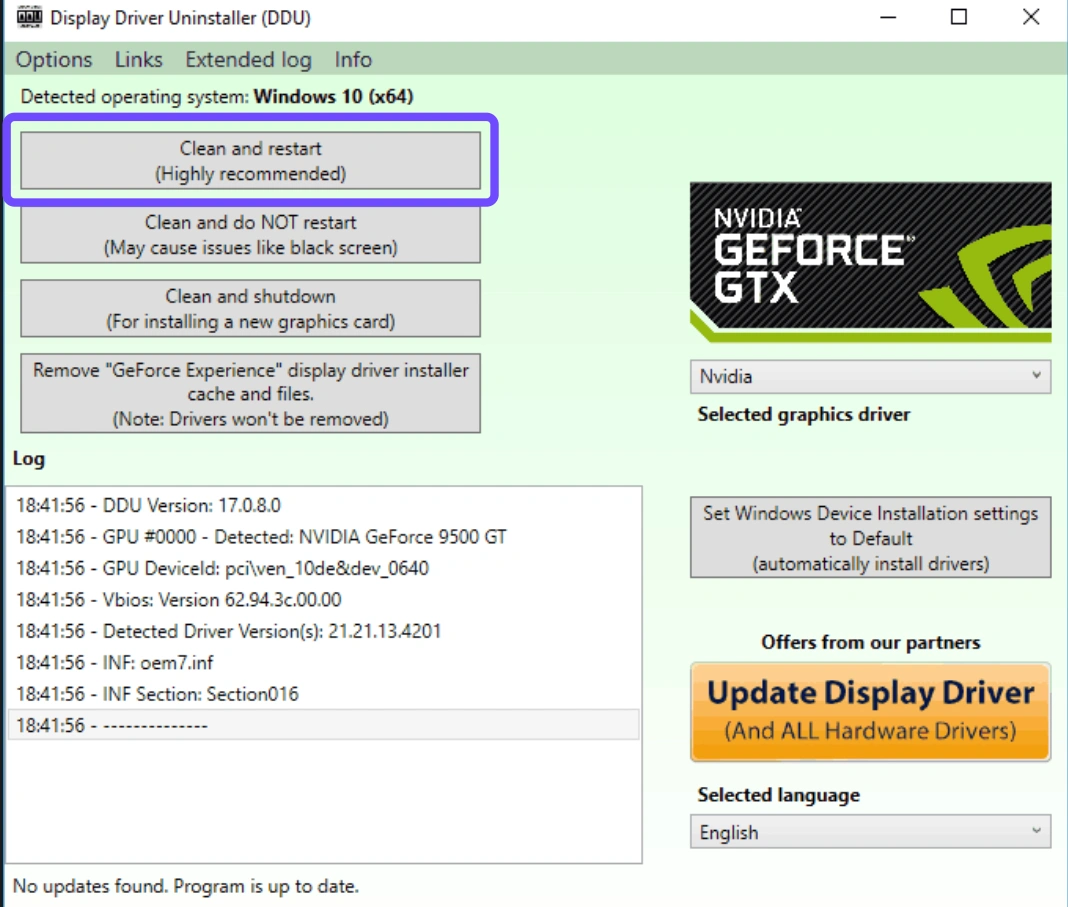This screenshot has width=1068, height=907.
Task: Select the Detected Driver Version log entry
Action: (x=228, y=631)
